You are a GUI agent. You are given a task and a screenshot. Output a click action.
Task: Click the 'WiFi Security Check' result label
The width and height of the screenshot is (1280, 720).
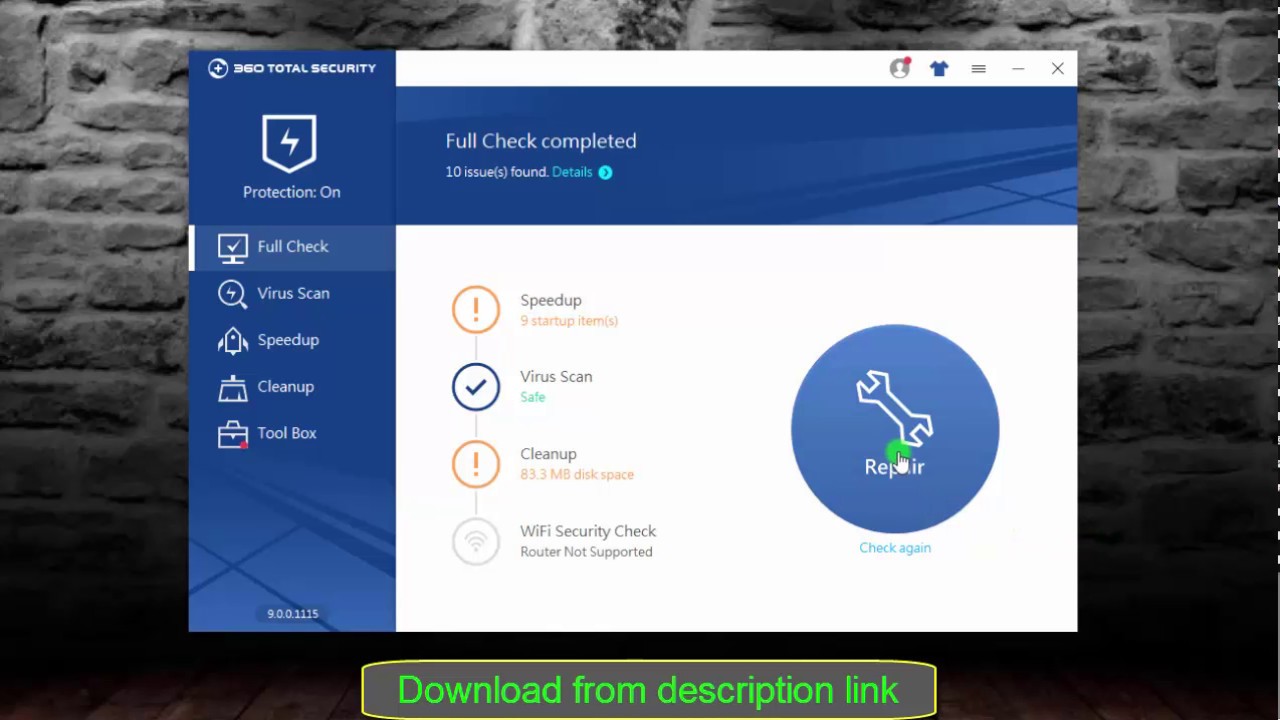click(588, 531)
